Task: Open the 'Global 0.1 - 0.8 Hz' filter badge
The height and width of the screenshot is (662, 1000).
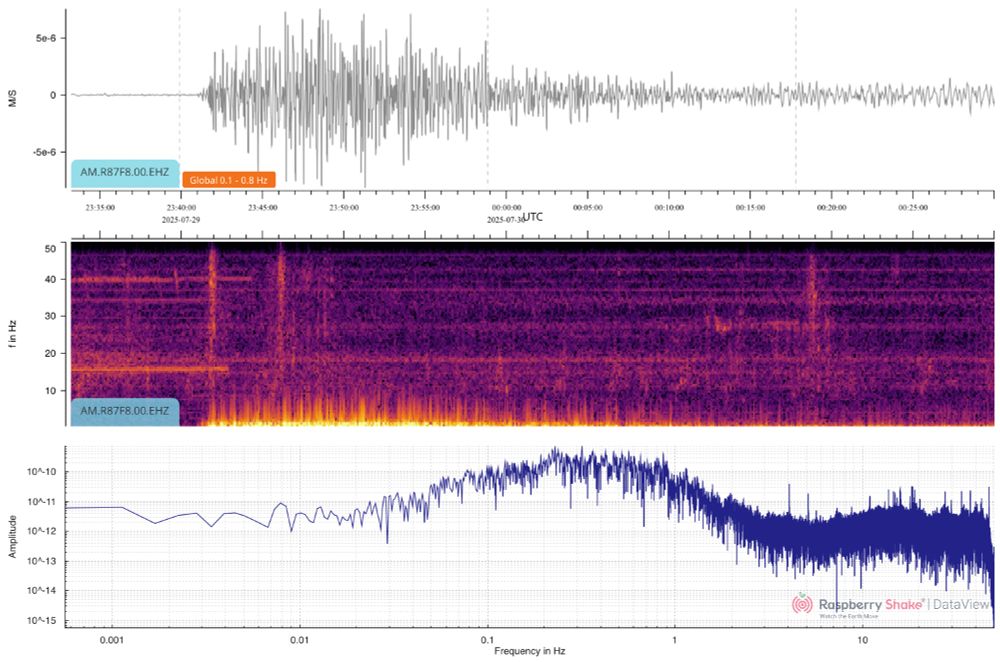Action: pos(228,180)
